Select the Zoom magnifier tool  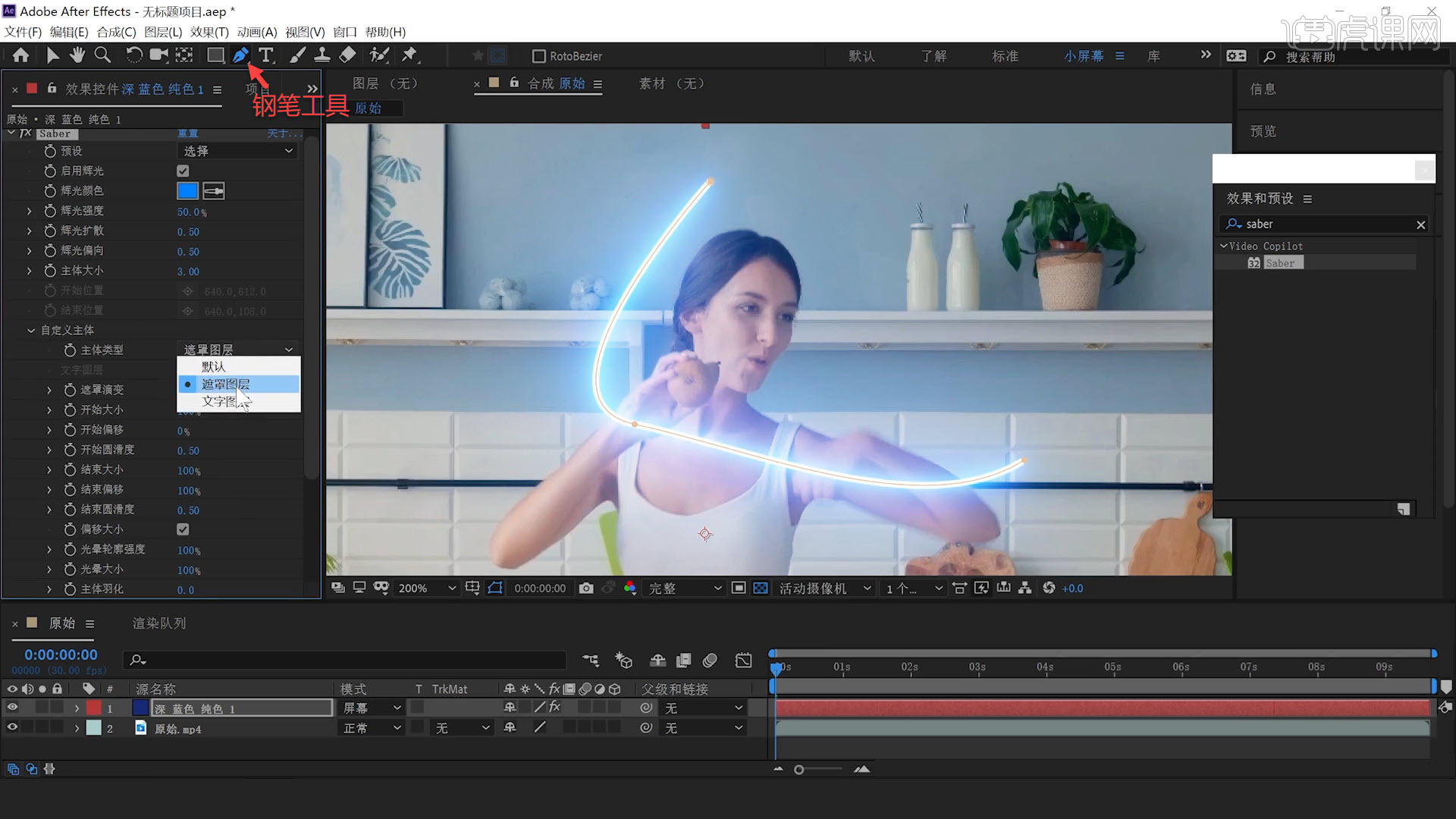point(102,55)
